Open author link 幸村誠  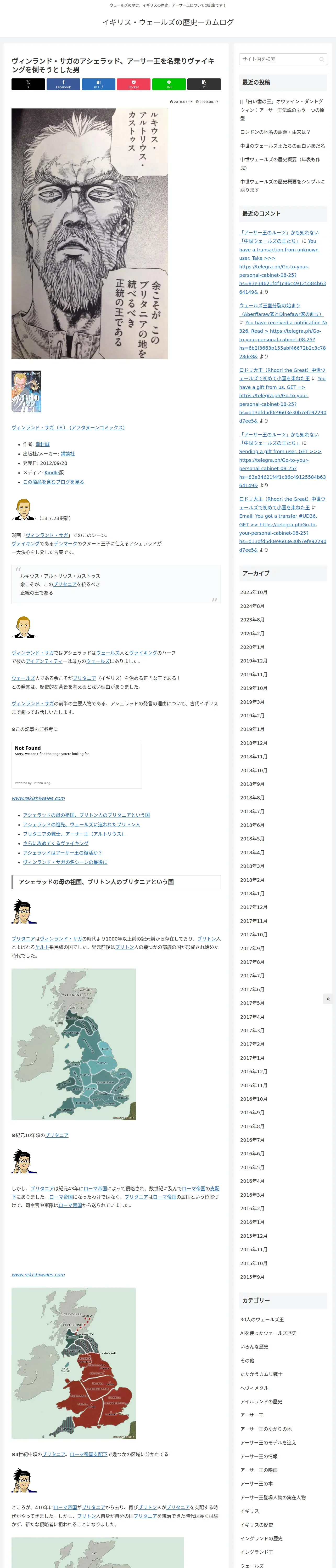click(x=43, y=444)
